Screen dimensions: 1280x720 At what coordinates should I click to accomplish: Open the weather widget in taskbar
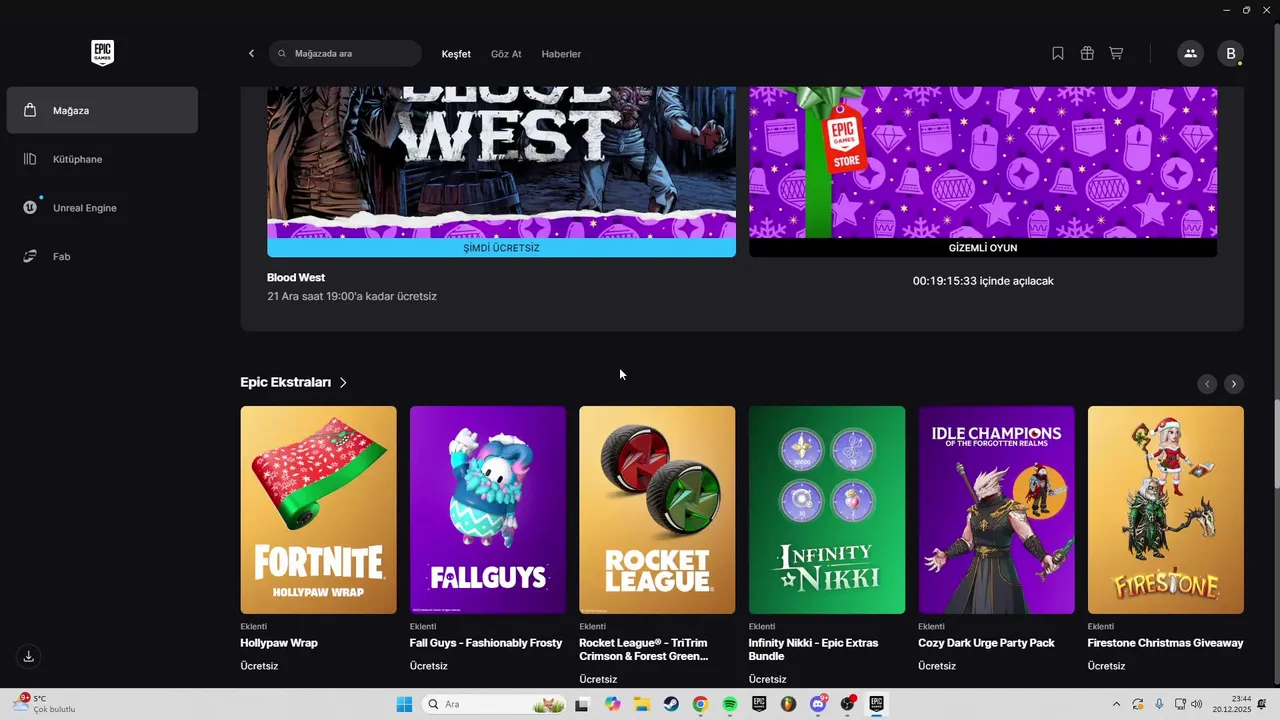click(x=46, y=704)
